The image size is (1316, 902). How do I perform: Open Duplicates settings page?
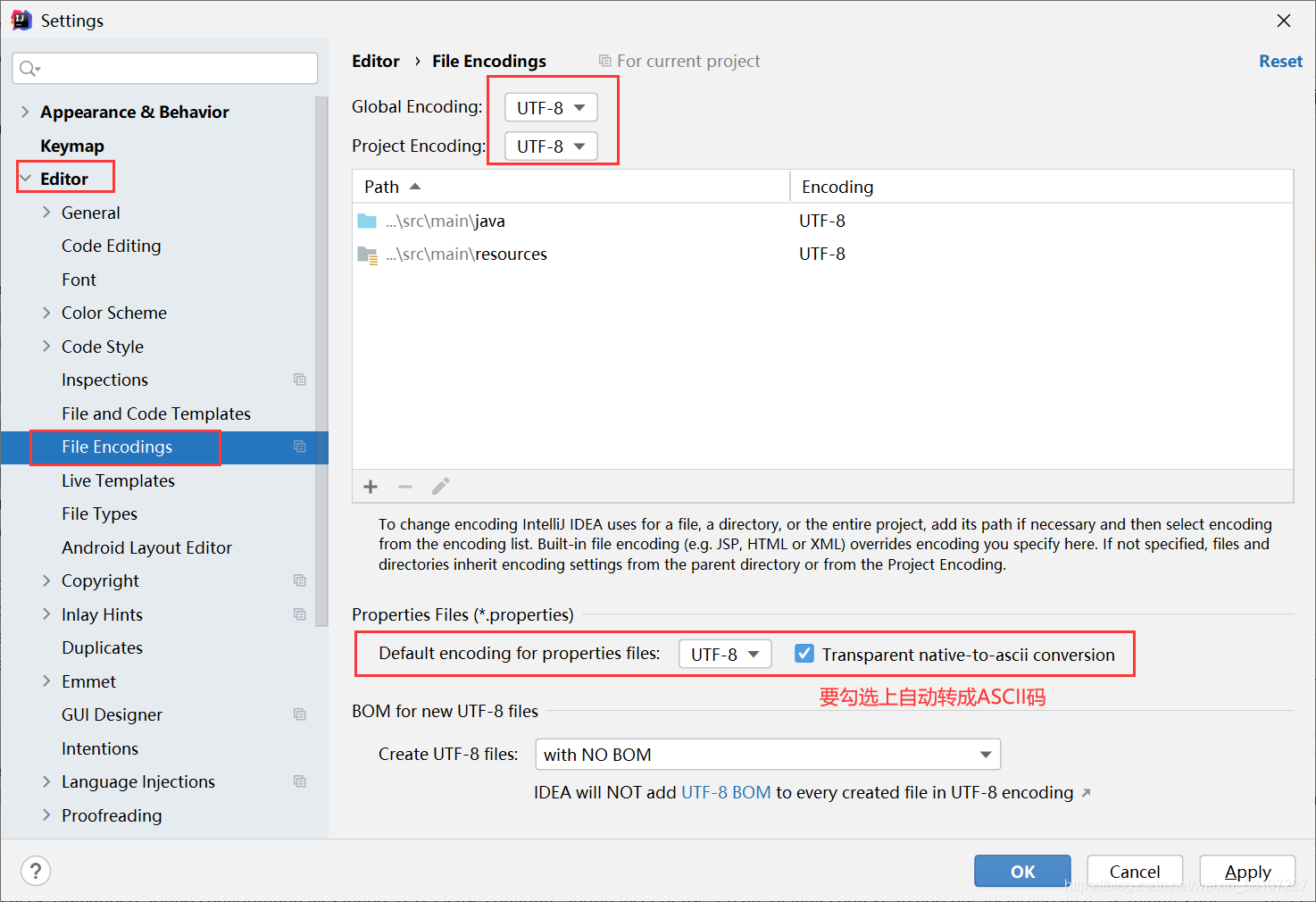pyautogui.click(x=102, y=647)
